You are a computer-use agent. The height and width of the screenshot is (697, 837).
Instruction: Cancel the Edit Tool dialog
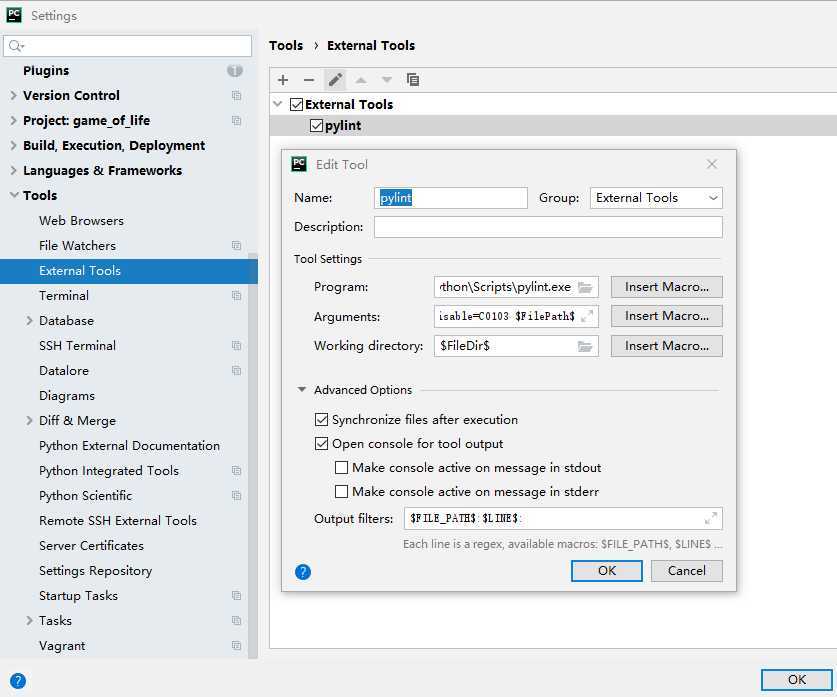coord(686,571)
